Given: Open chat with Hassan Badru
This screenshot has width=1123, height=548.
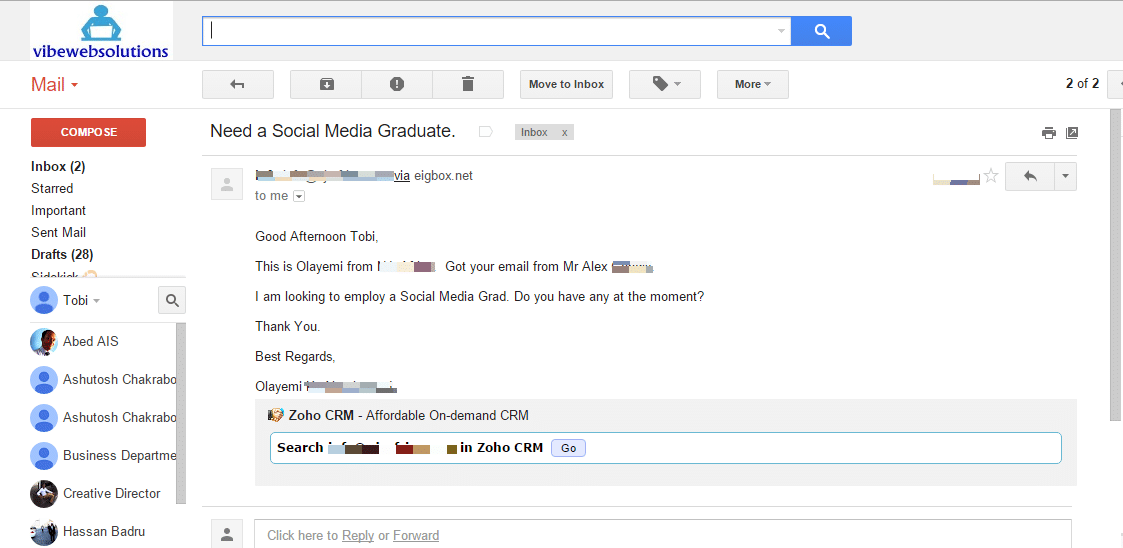Looking at the screenshot, I should coord(104,532).
